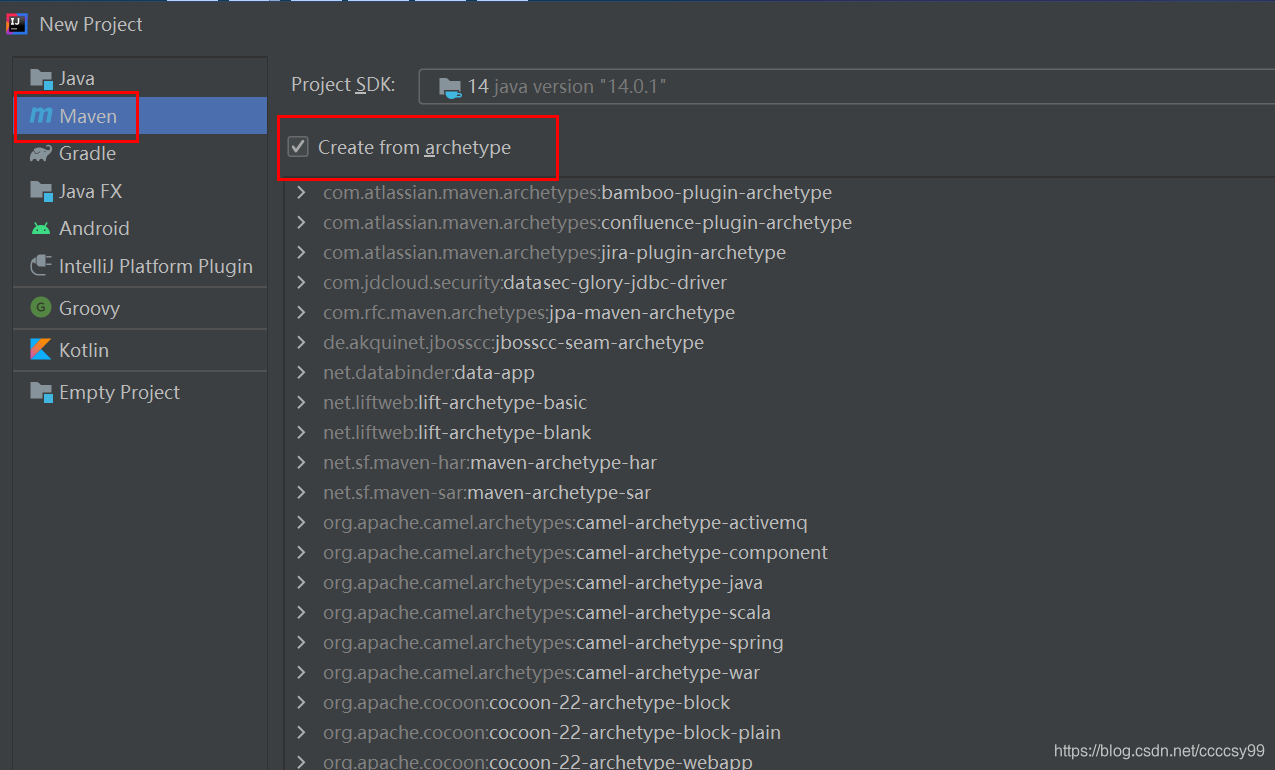Select the camel-archetype-java row text
This screenshot has width=1275, height=770.
(x=543, y=583)
